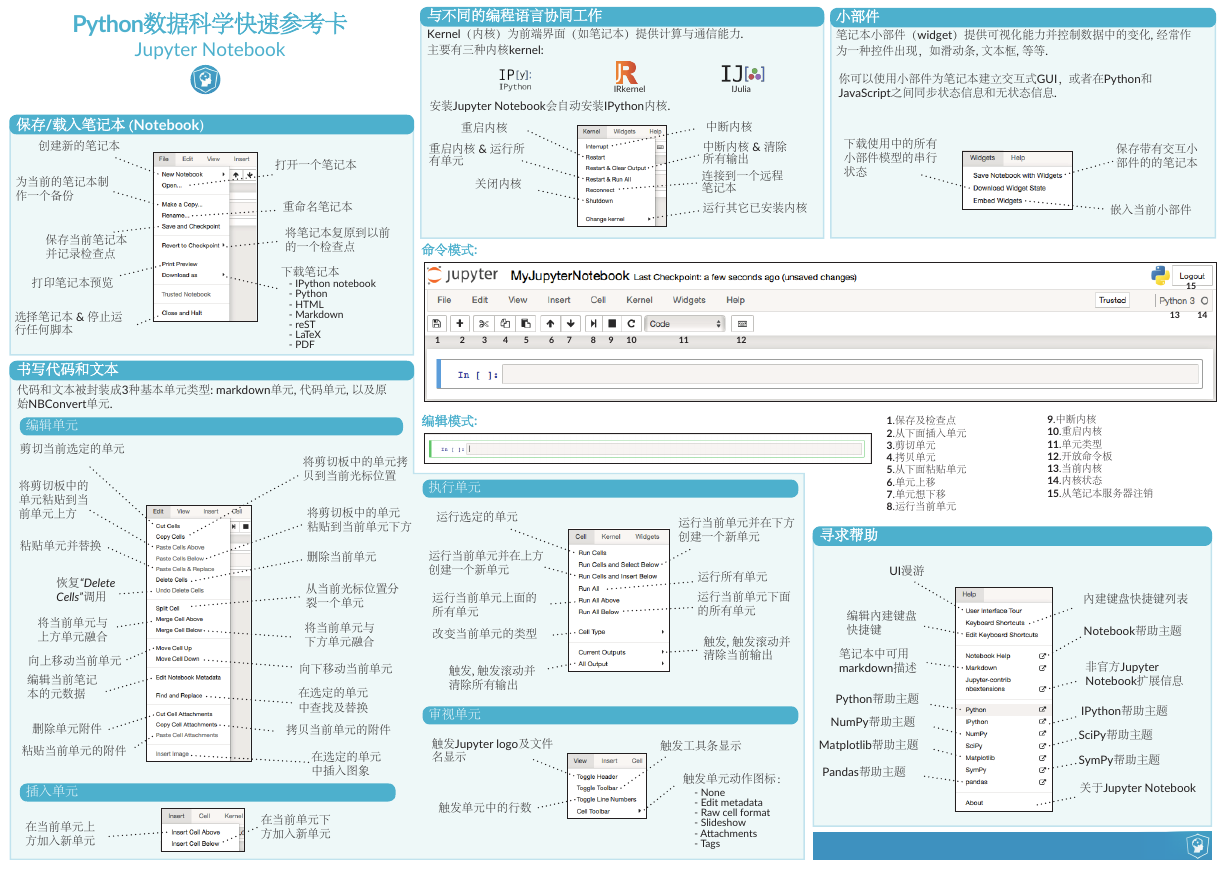This screenshot has width=1228, height=869.
Task: Click the plus insert-cell-below toolbar icon
Action: coord(460,323)
